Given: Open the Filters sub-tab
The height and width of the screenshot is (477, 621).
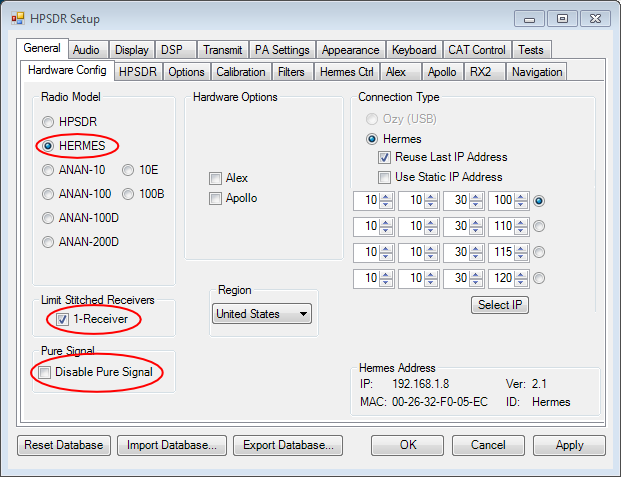Looking at the screenshot, I should coord(291,72).
